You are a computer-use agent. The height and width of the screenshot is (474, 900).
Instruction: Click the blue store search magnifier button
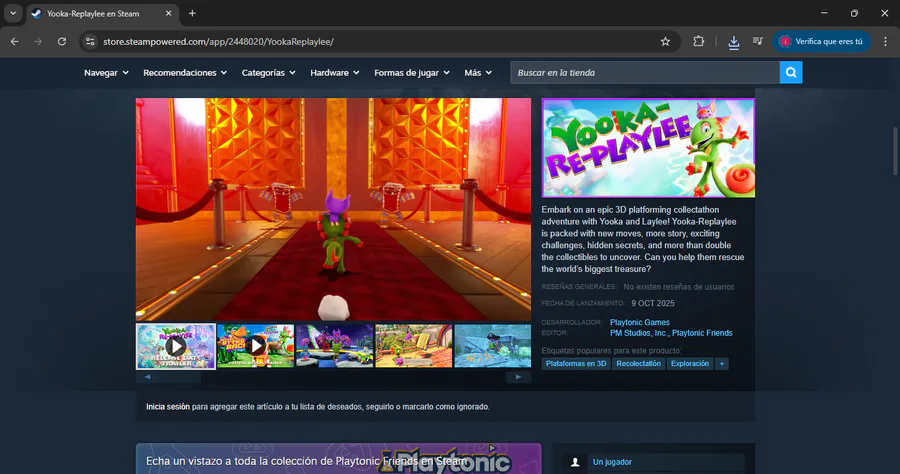(x=791, y=72)
